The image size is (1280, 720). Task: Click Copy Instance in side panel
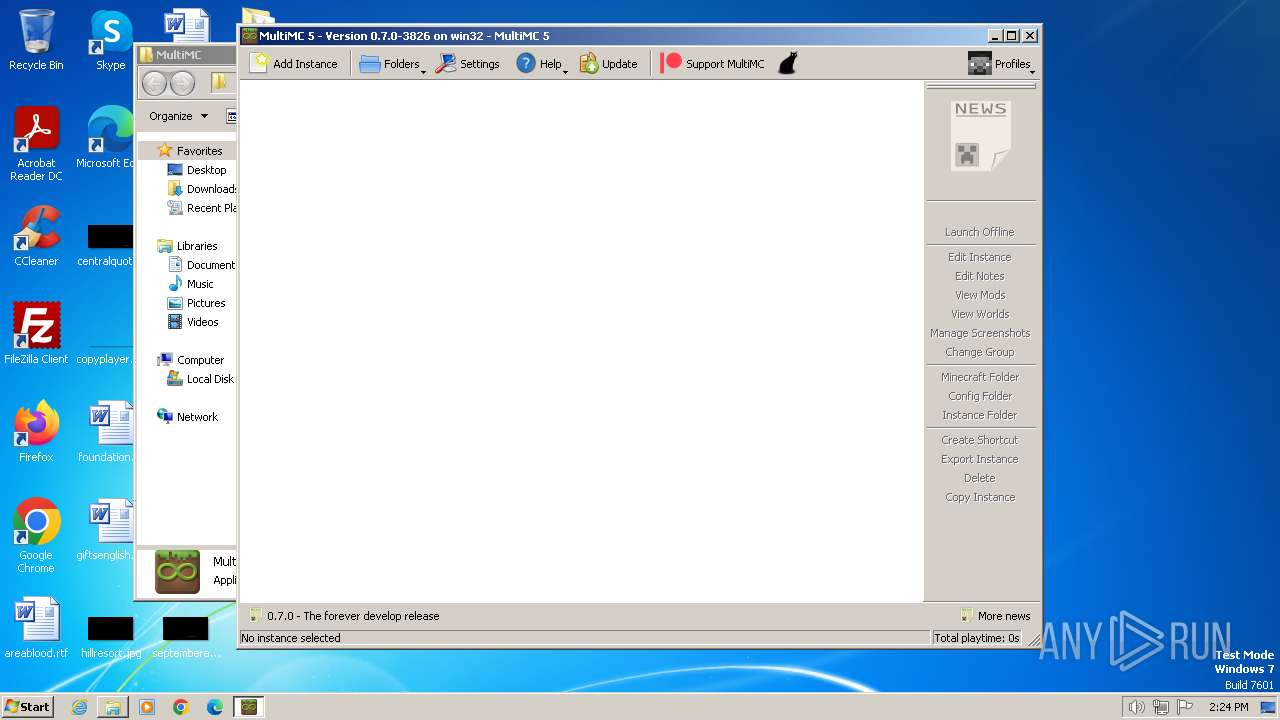point(980,497)
